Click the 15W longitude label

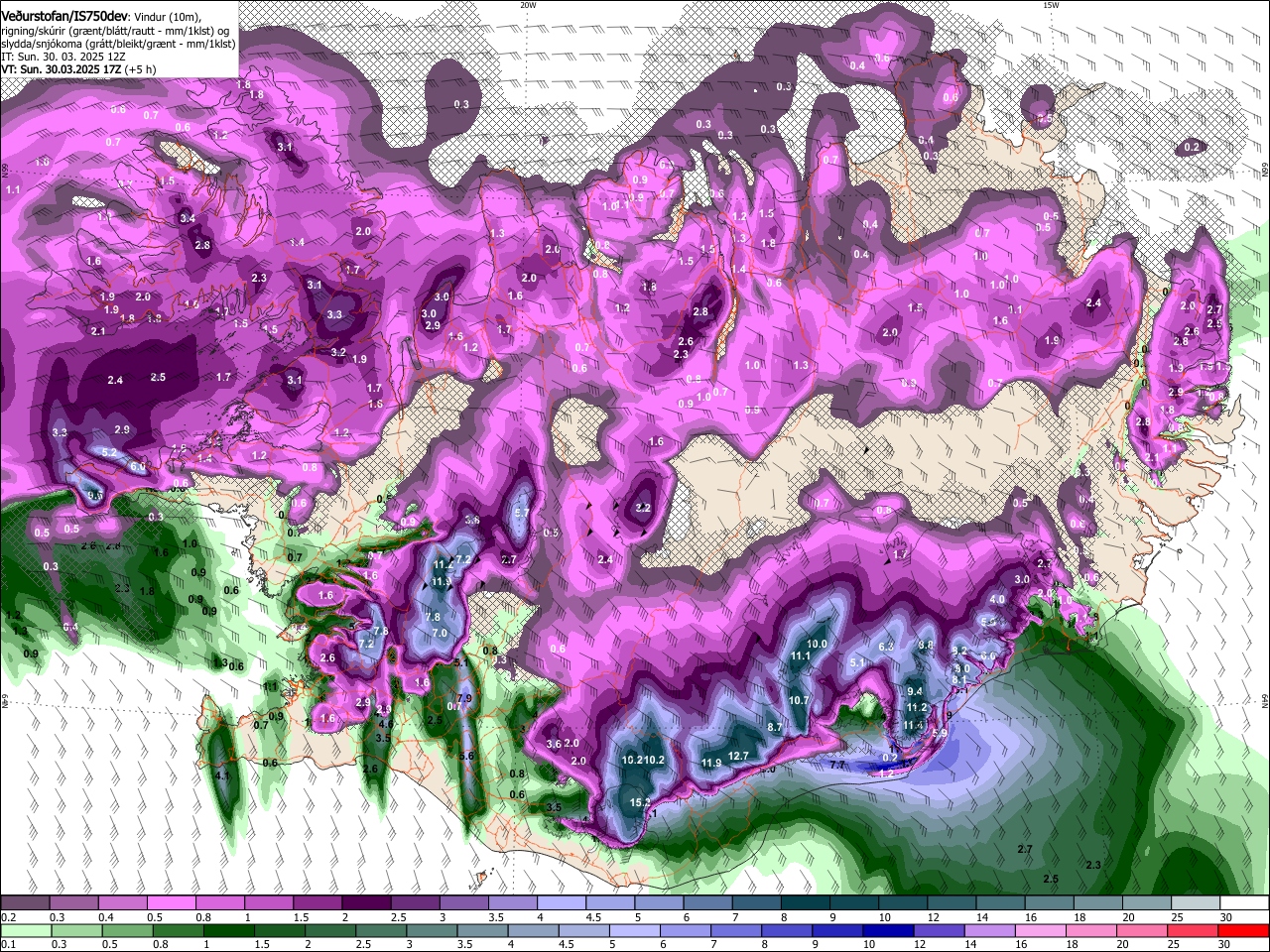(1050, 5)
